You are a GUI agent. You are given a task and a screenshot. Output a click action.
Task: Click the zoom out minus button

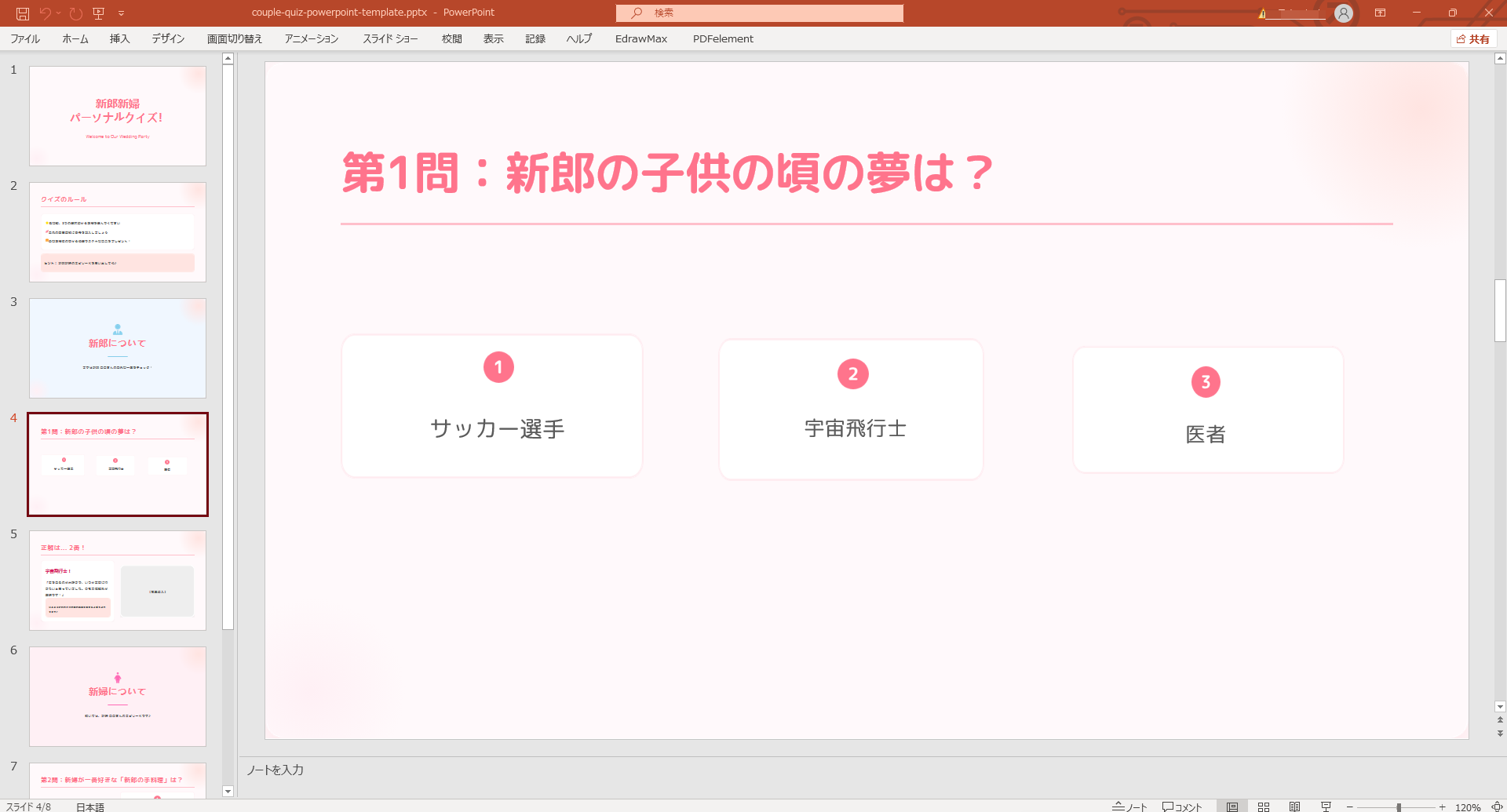pos(1350,807)
